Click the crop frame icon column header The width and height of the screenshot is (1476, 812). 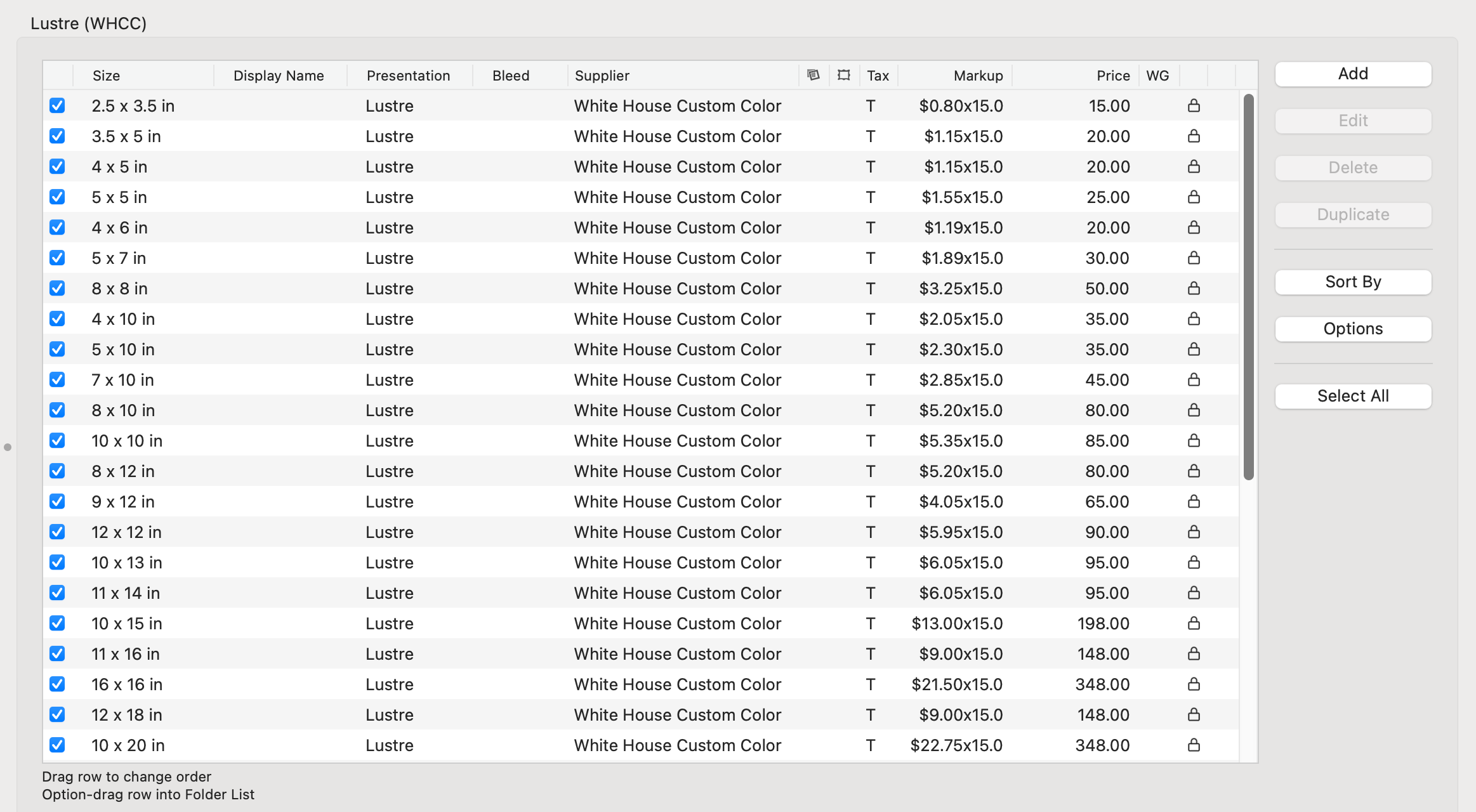coord(843,75)
